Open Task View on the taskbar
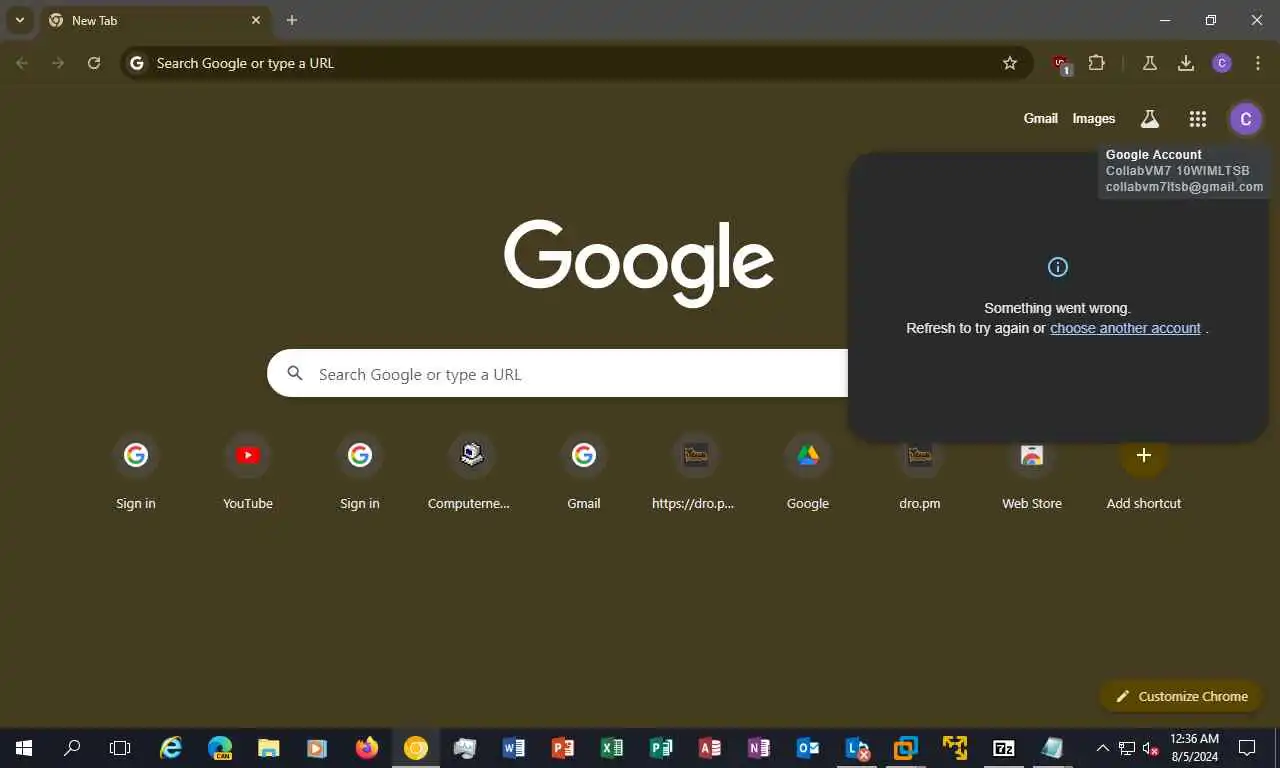1280x768 pixels. (120, 747)
